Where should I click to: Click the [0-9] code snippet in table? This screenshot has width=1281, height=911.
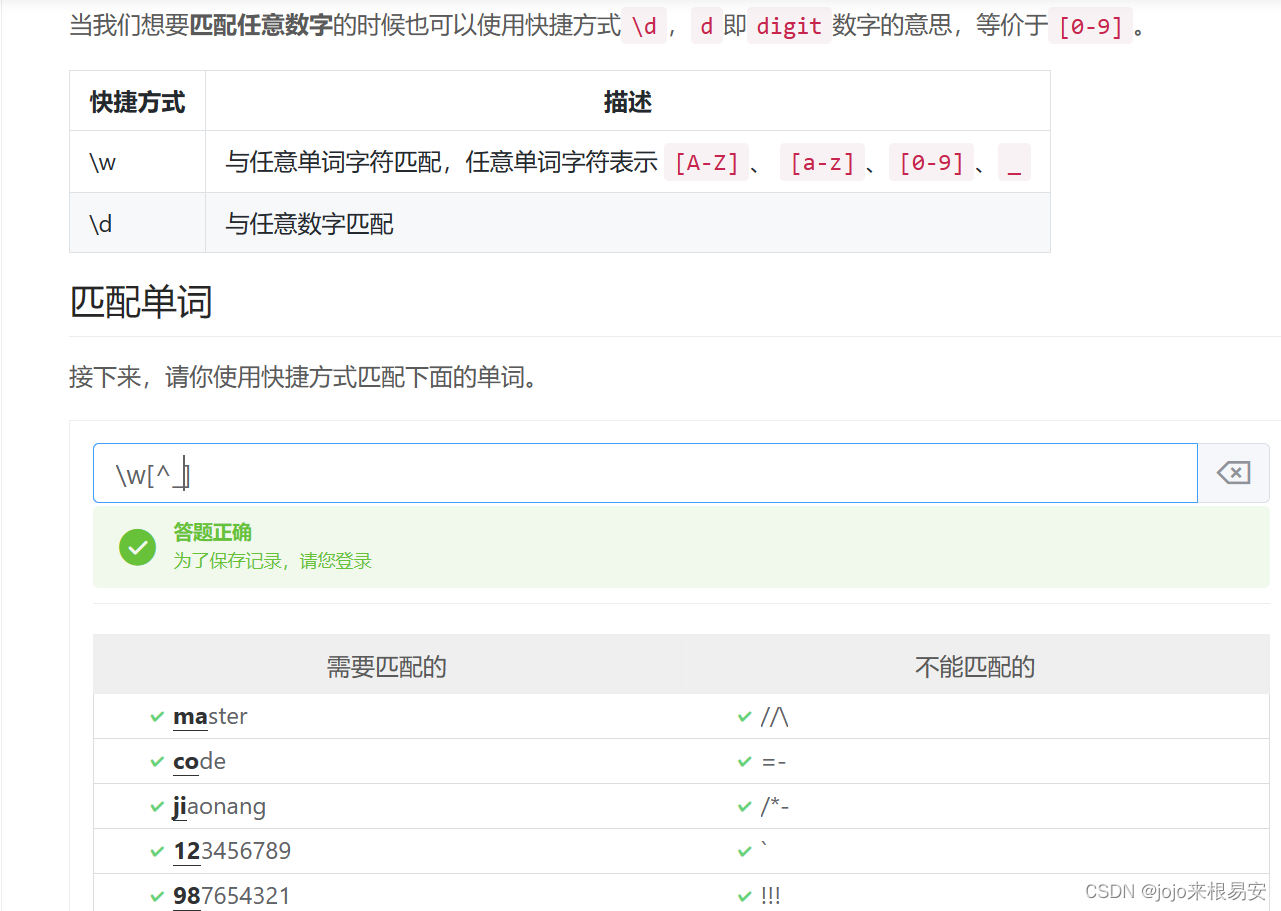931,162
